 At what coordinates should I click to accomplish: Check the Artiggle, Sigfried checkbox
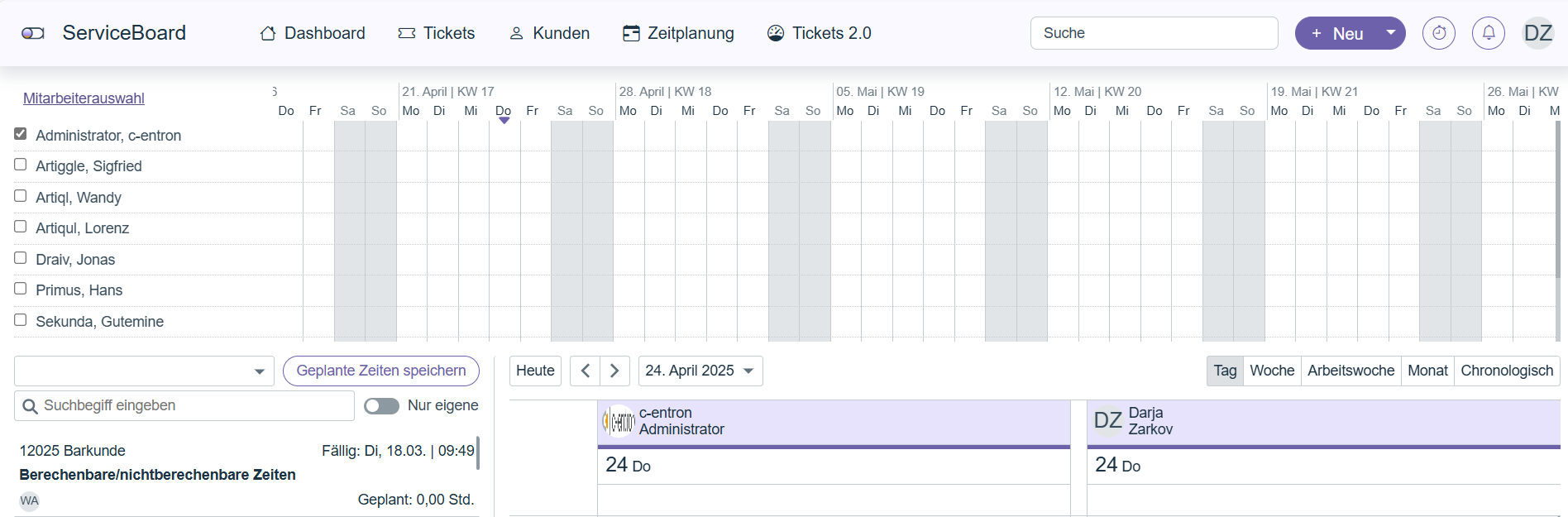click(21, 165)
